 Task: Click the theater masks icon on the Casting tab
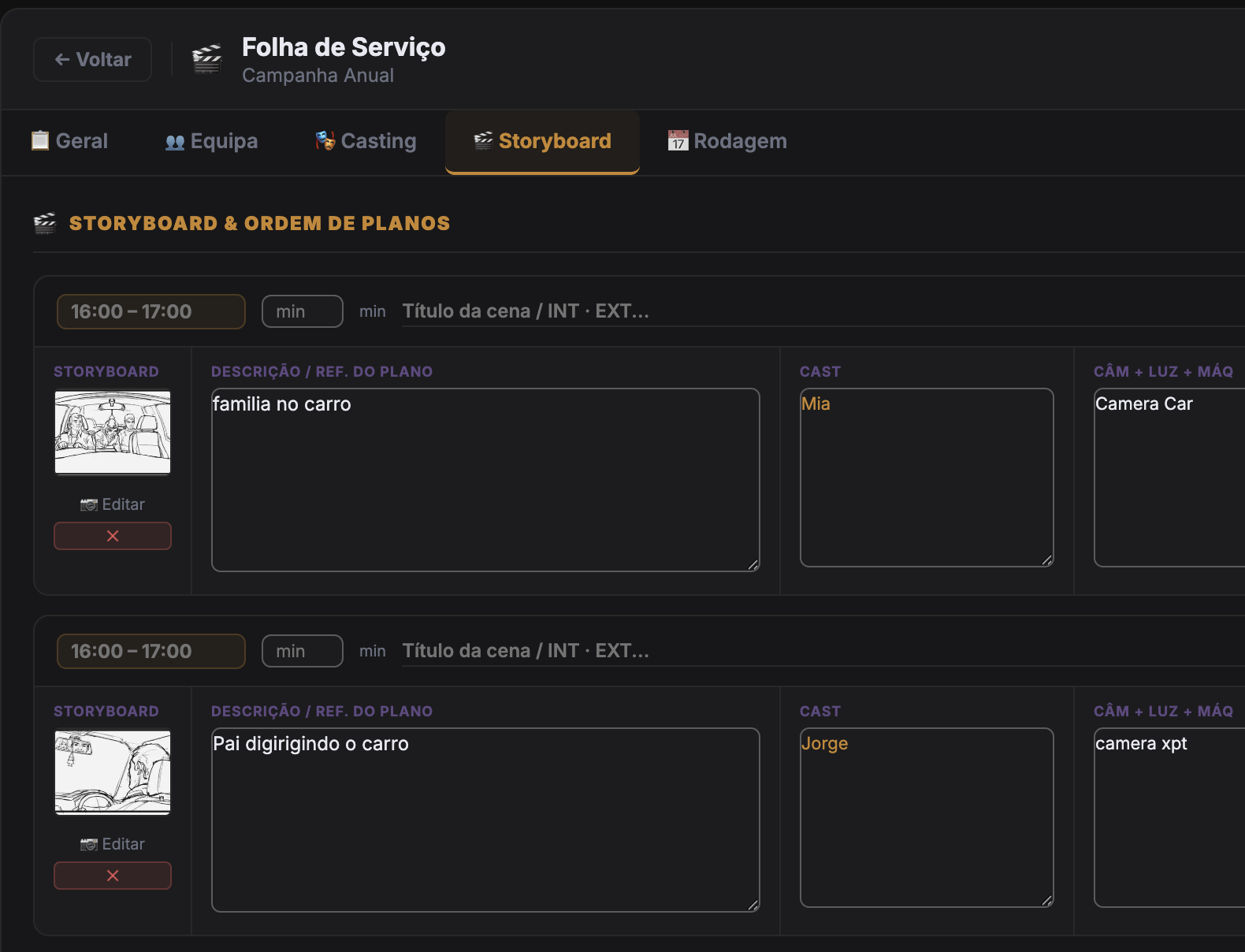click(325, 140)
